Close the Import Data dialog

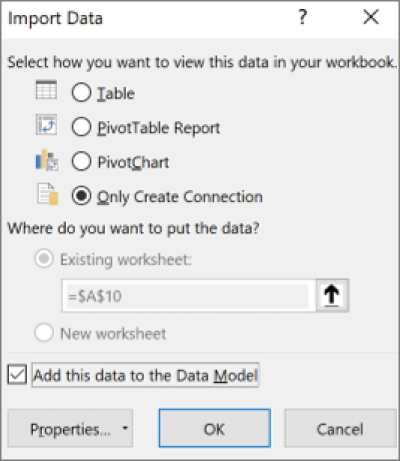coord(371,17)
